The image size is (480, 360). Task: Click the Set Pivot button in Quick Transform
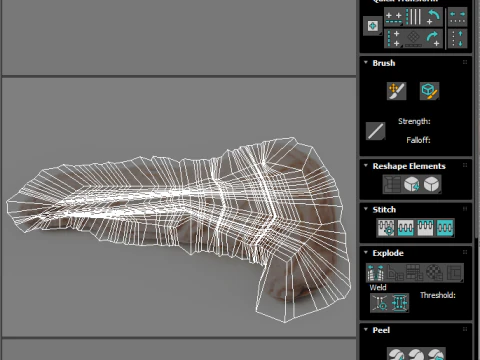pyautogui.click(x=372, y=26)
